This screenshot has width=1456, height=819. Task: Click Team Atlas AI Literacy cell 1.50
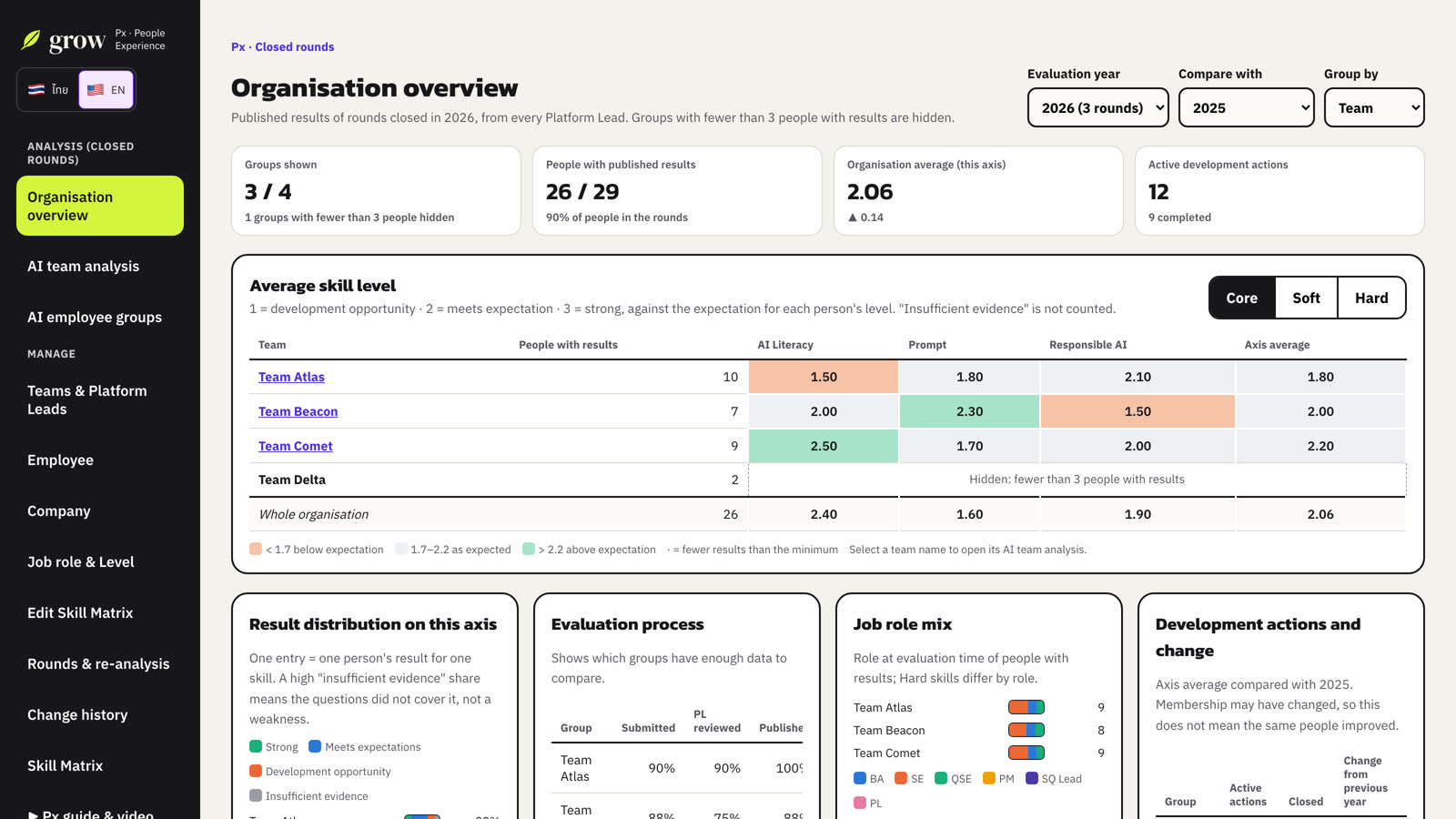pos(824,377)
